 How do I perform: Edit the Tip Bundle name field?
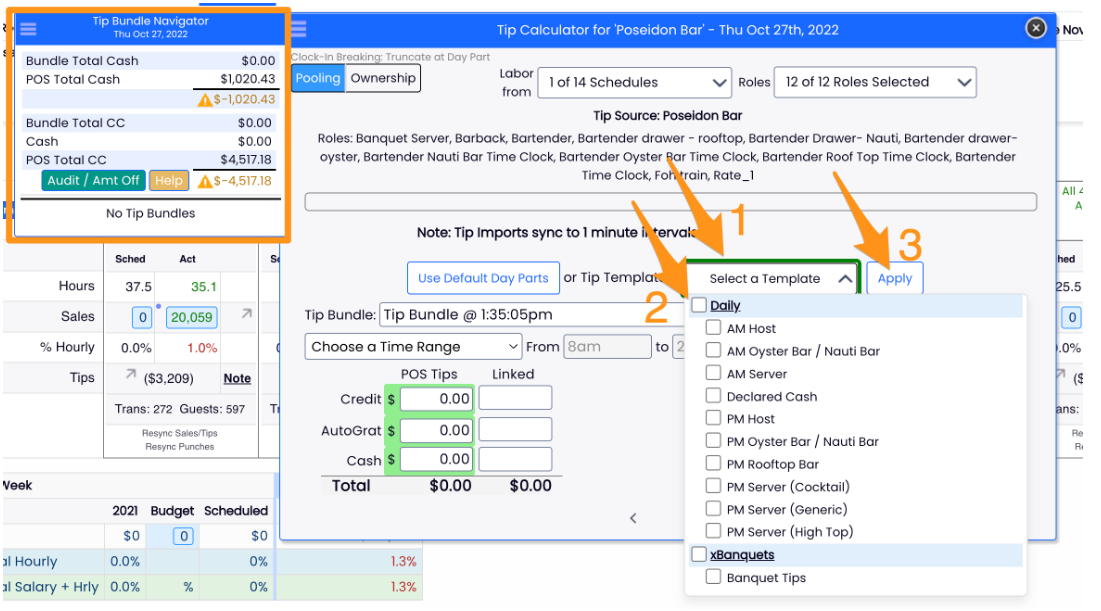click(x=532, y=315)
